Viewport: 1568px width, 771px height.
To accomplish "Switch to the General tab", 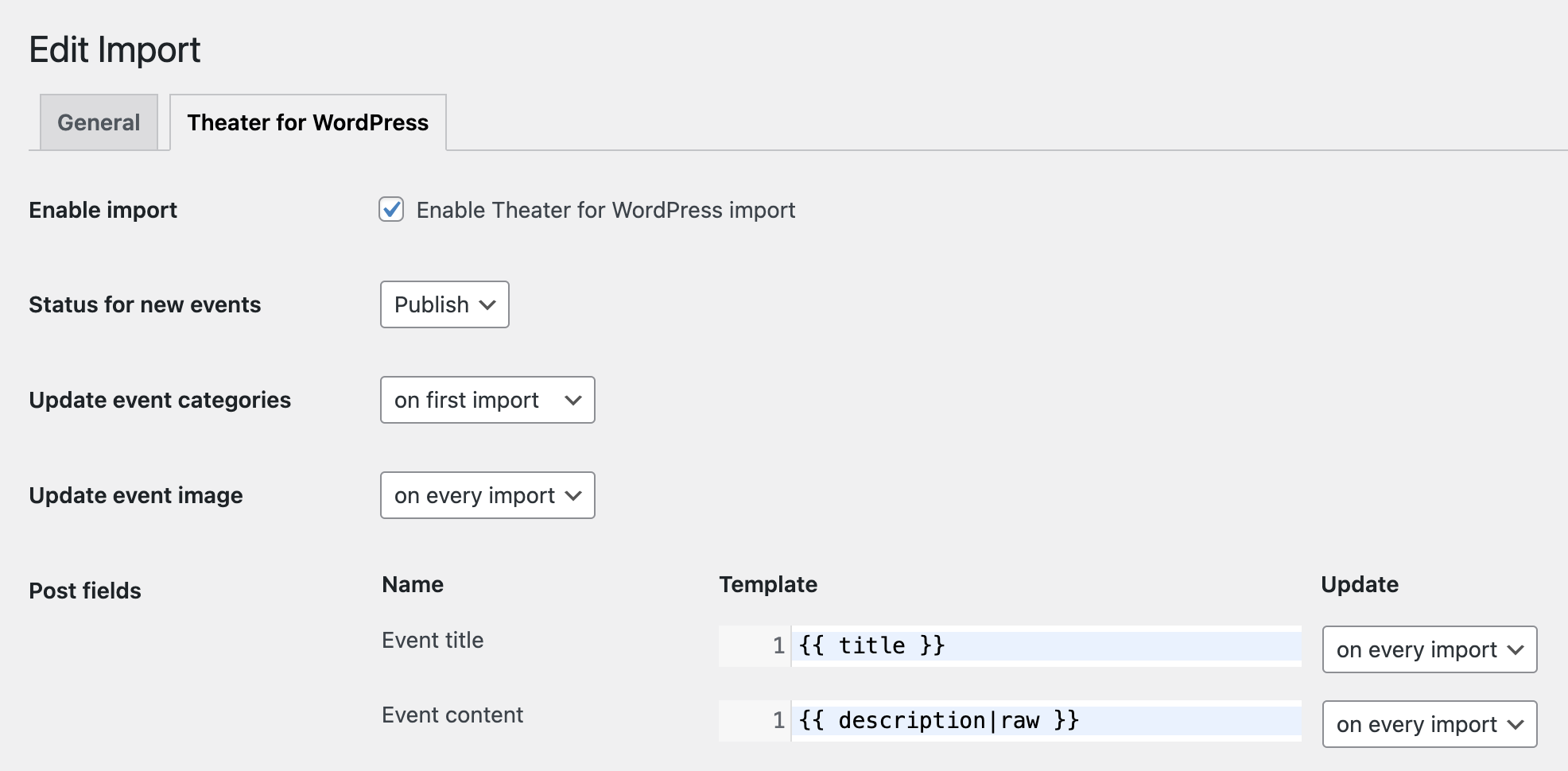I will [x=99, y=122].
